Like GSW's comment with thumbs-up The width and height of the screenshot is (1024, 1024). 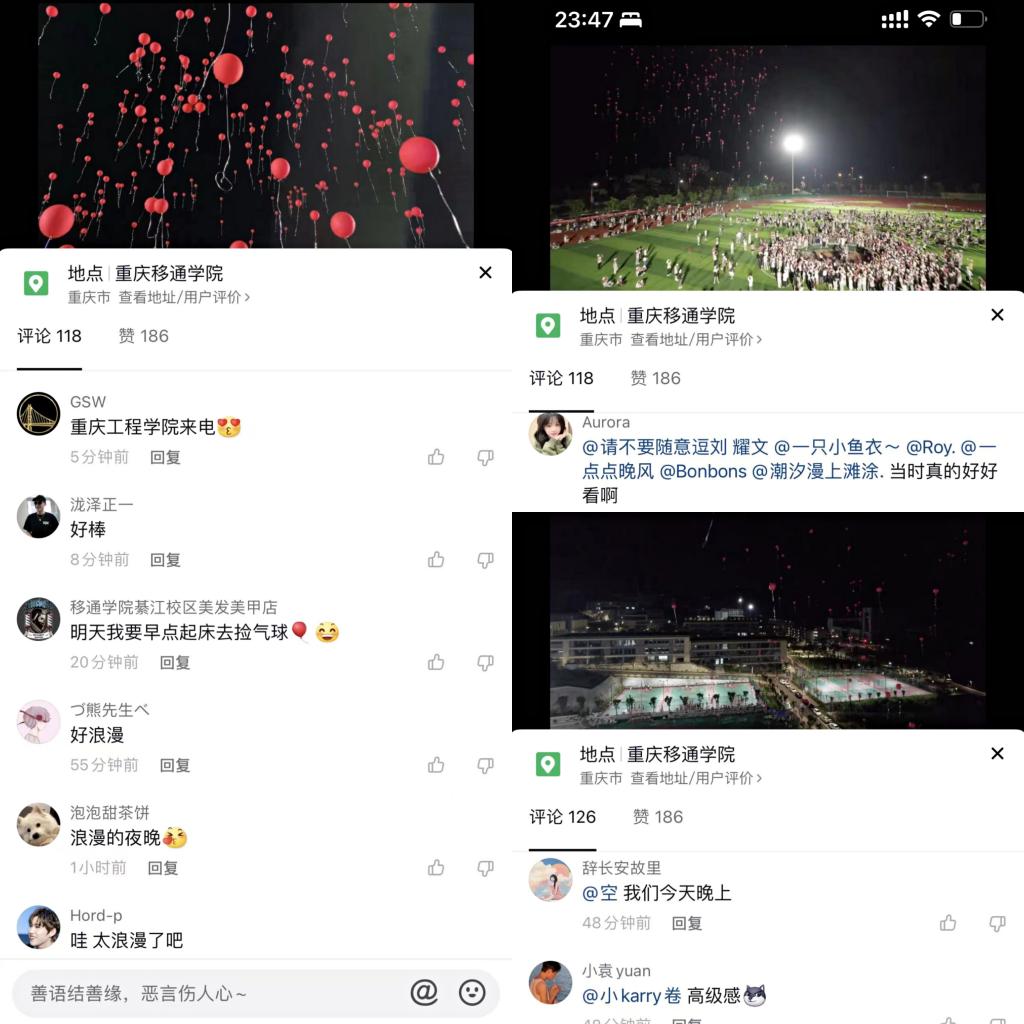point(436,457)
